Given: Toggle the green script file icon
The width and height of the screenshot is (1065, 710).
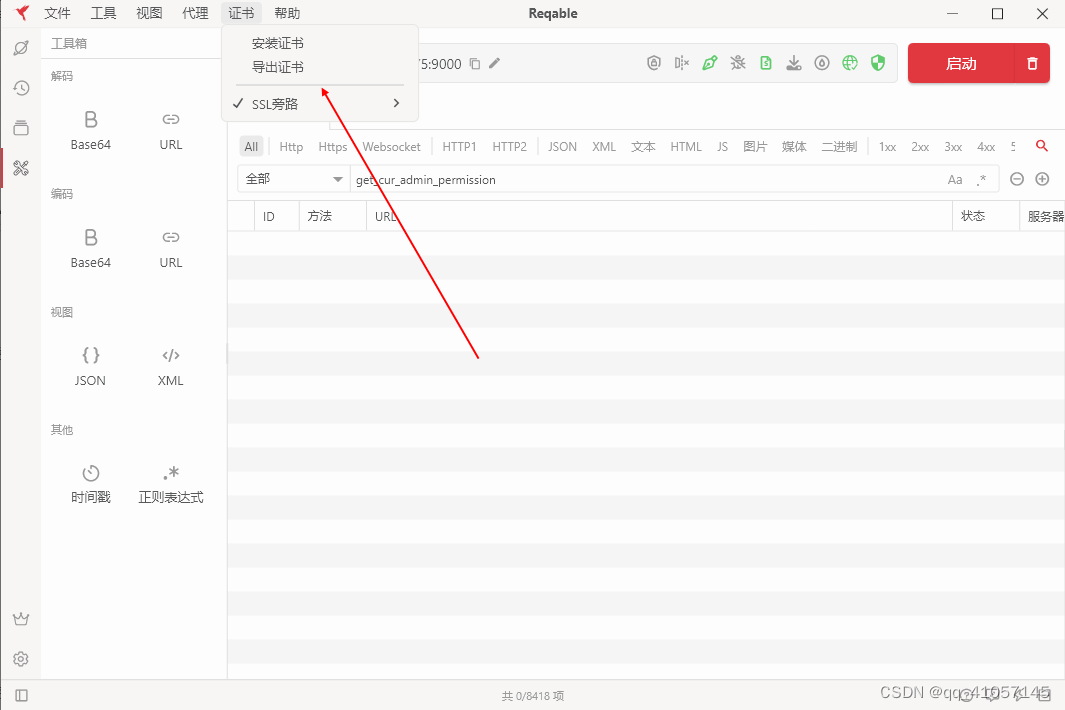Looking at the screenshot, I should pos(765,63).
